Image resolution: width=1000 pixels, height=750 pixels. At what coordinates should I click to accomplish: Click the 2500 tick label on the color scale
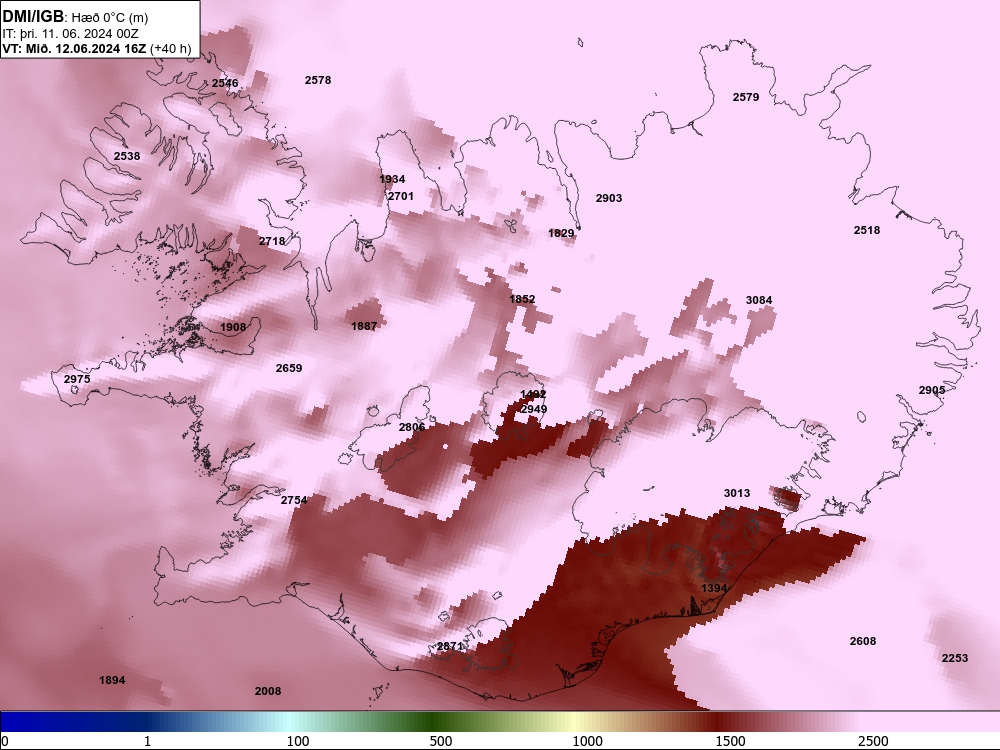point(873,741)
